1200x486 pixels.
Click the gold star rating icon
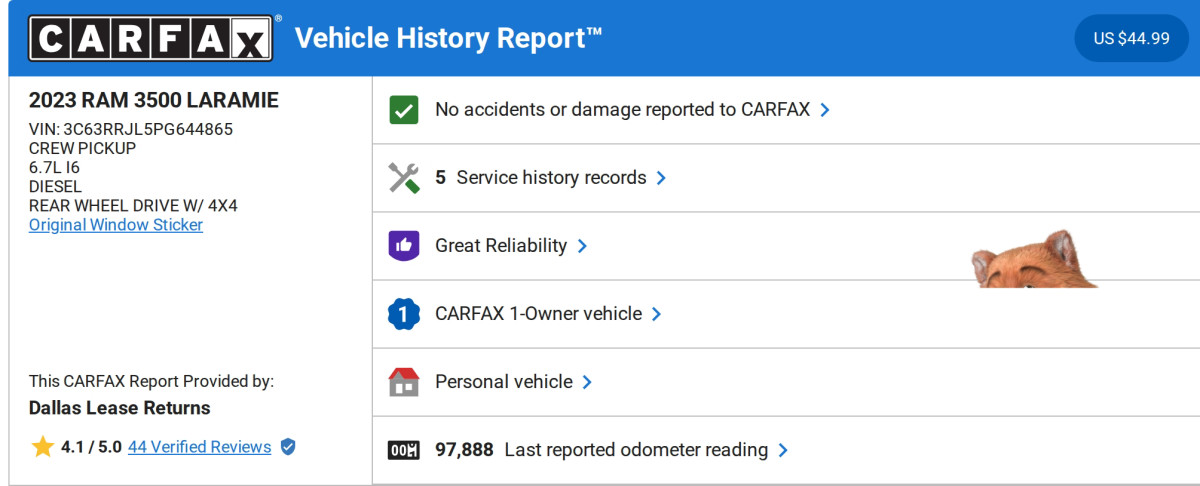pyautogui.click(x=42, y=447)
